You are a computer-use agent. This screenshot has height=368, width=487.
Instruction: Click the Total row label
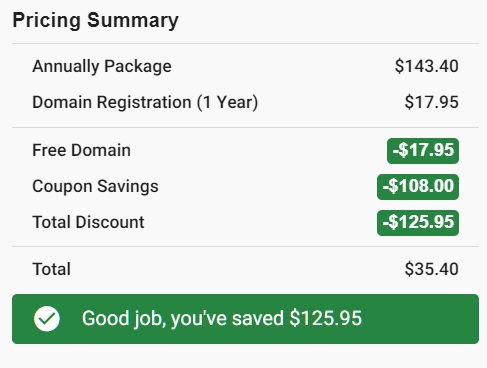pyautogui.click(x=52, y=269)
